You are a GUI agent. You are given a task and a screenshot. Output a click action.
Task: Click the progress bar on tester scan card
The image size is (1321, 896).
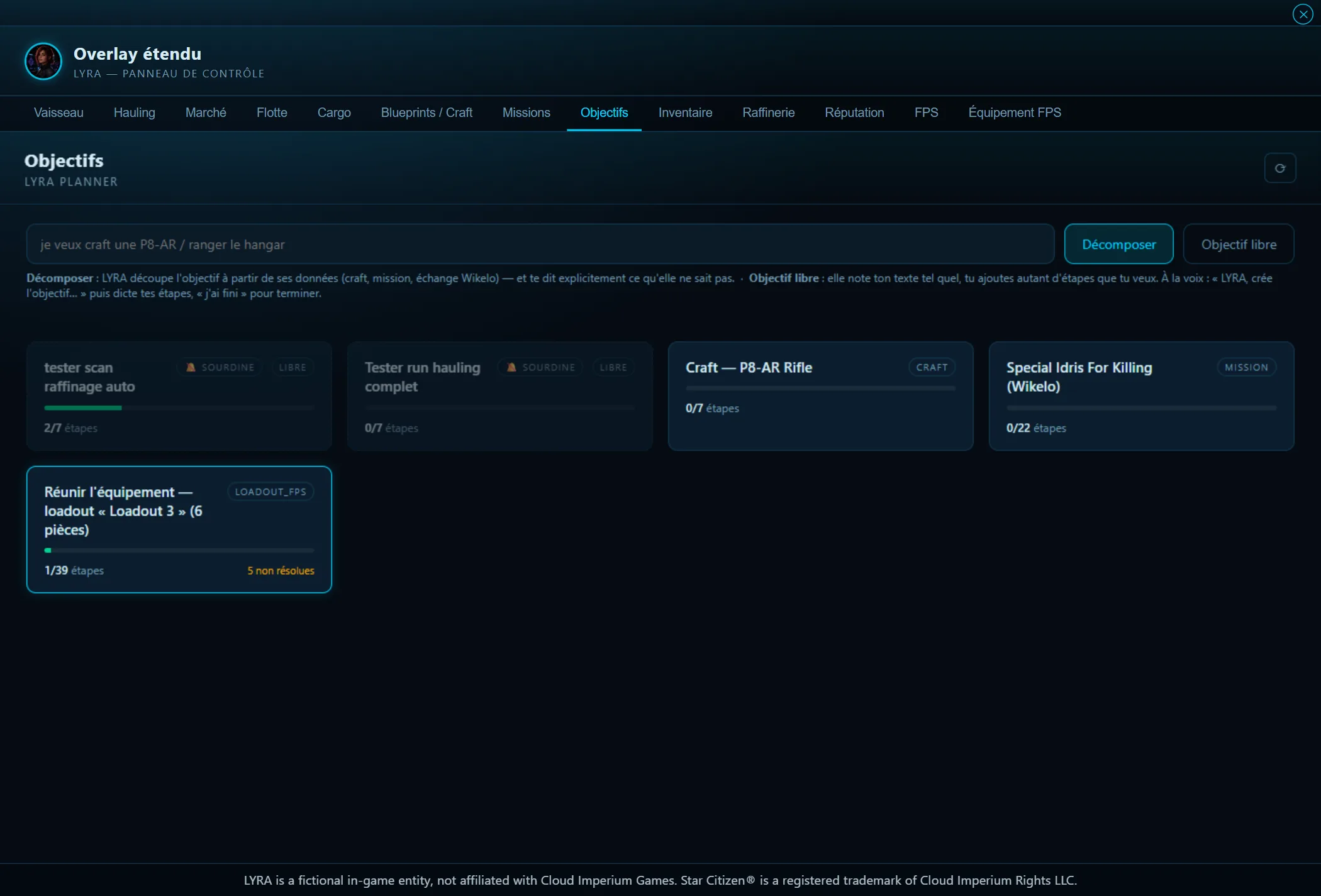point(179,408)
